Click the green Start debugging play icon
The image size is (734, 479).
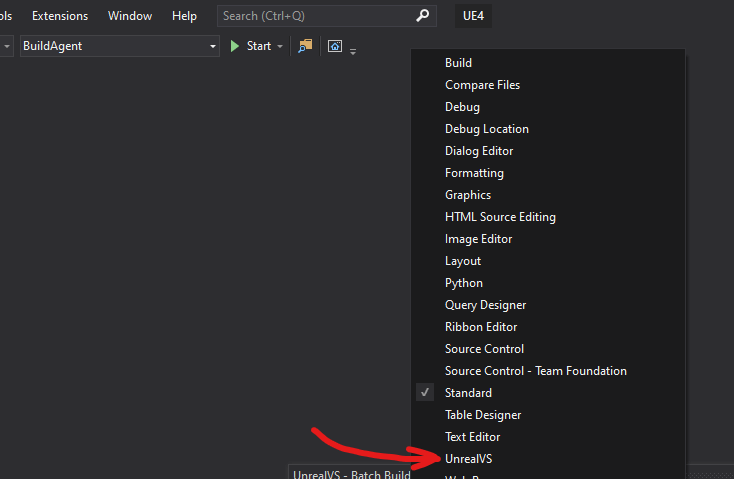[x=235, y=46]
